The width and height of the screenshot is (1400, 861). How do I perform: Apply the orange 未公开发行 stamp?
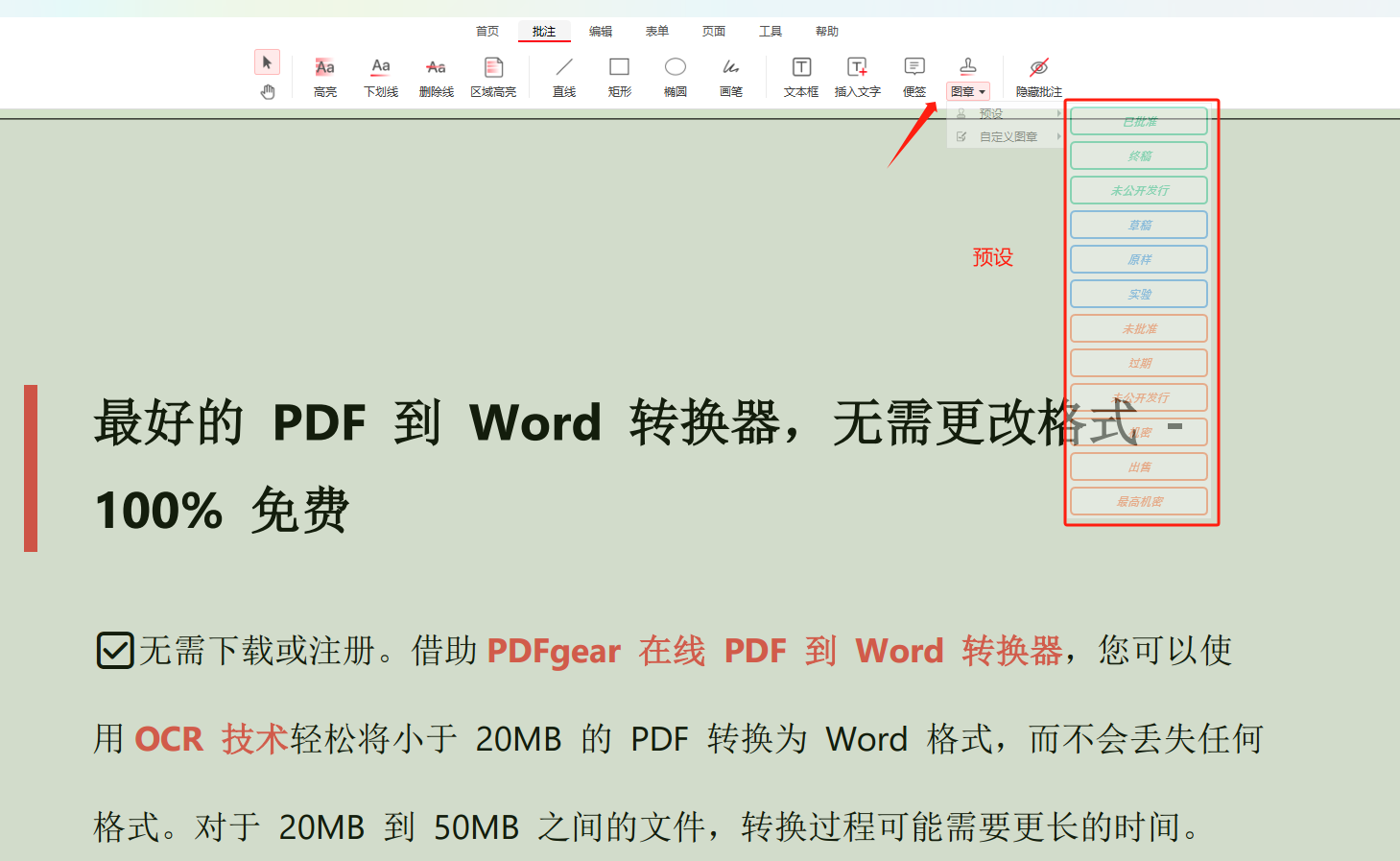(1139, 397)
